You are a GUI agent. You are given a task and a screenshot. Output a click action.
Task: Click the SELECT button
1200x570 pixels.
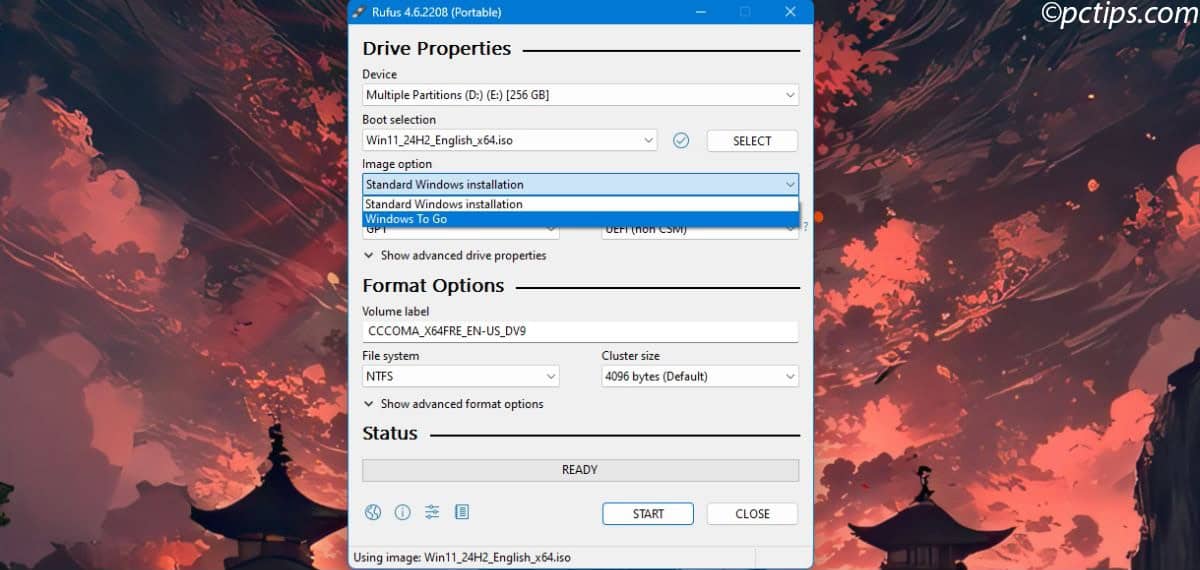coord(752,141)
